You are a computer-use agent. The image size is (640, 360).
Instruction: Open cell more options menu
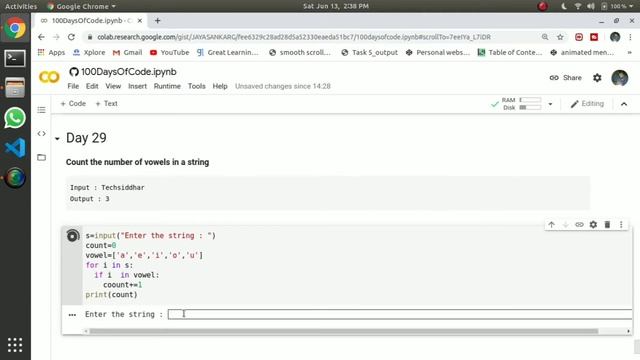(621, 224)
